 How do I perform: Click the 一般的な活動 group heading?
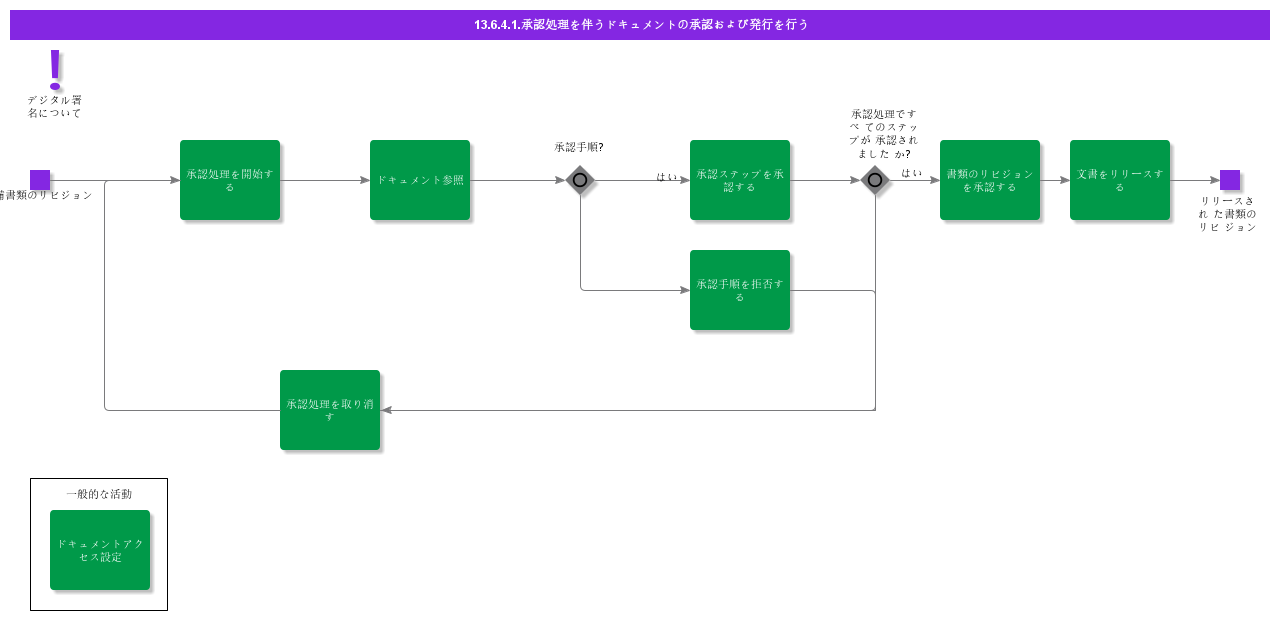99,494
